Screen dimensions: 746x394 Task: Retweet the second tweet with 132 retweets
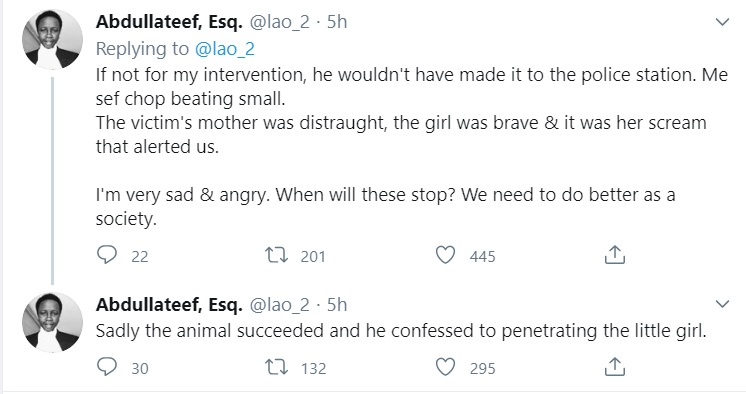pyautogui.click(x=276, y=367)
